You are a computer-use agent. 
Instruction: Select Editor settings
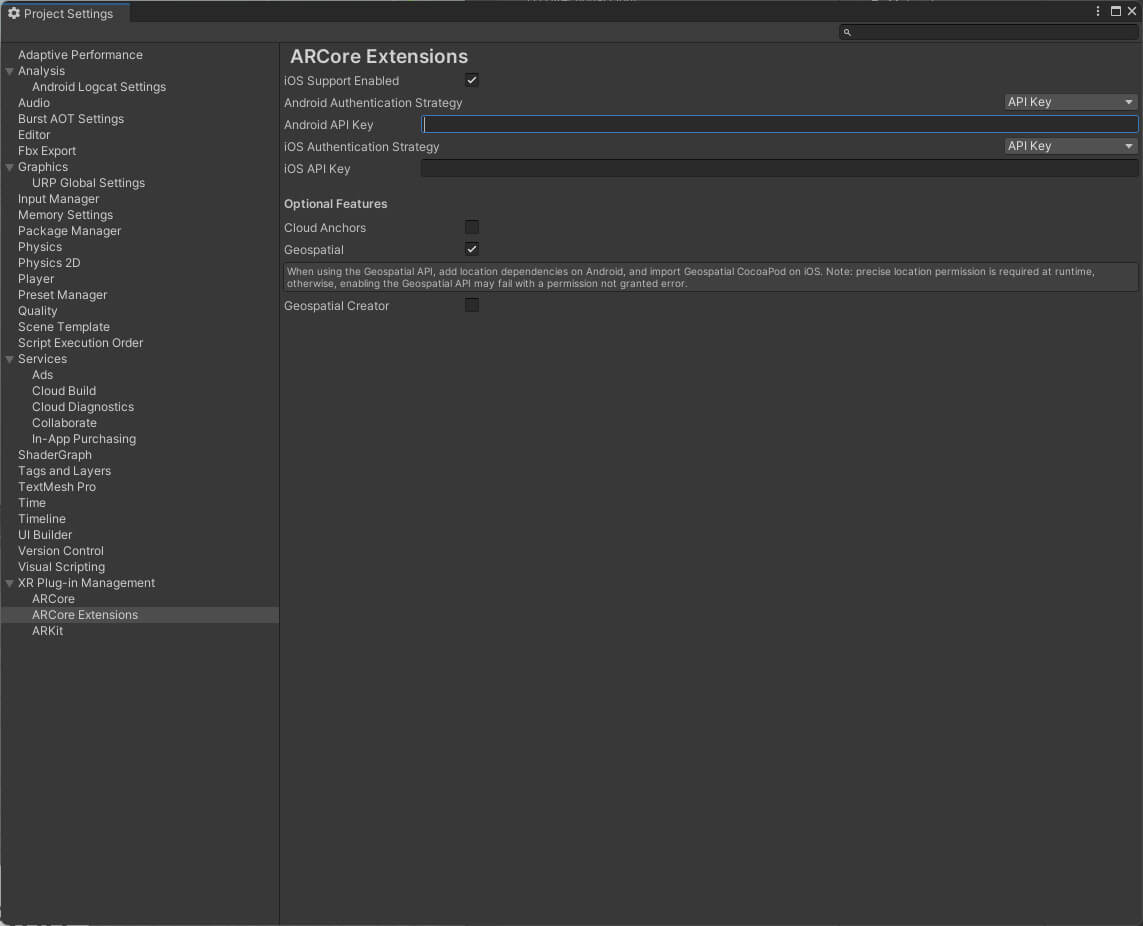(34, 135)
